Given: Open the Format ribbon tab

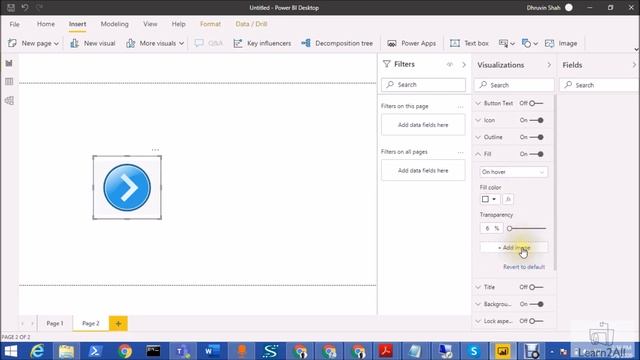Looking at the screenshot, I should click(210, 24).
